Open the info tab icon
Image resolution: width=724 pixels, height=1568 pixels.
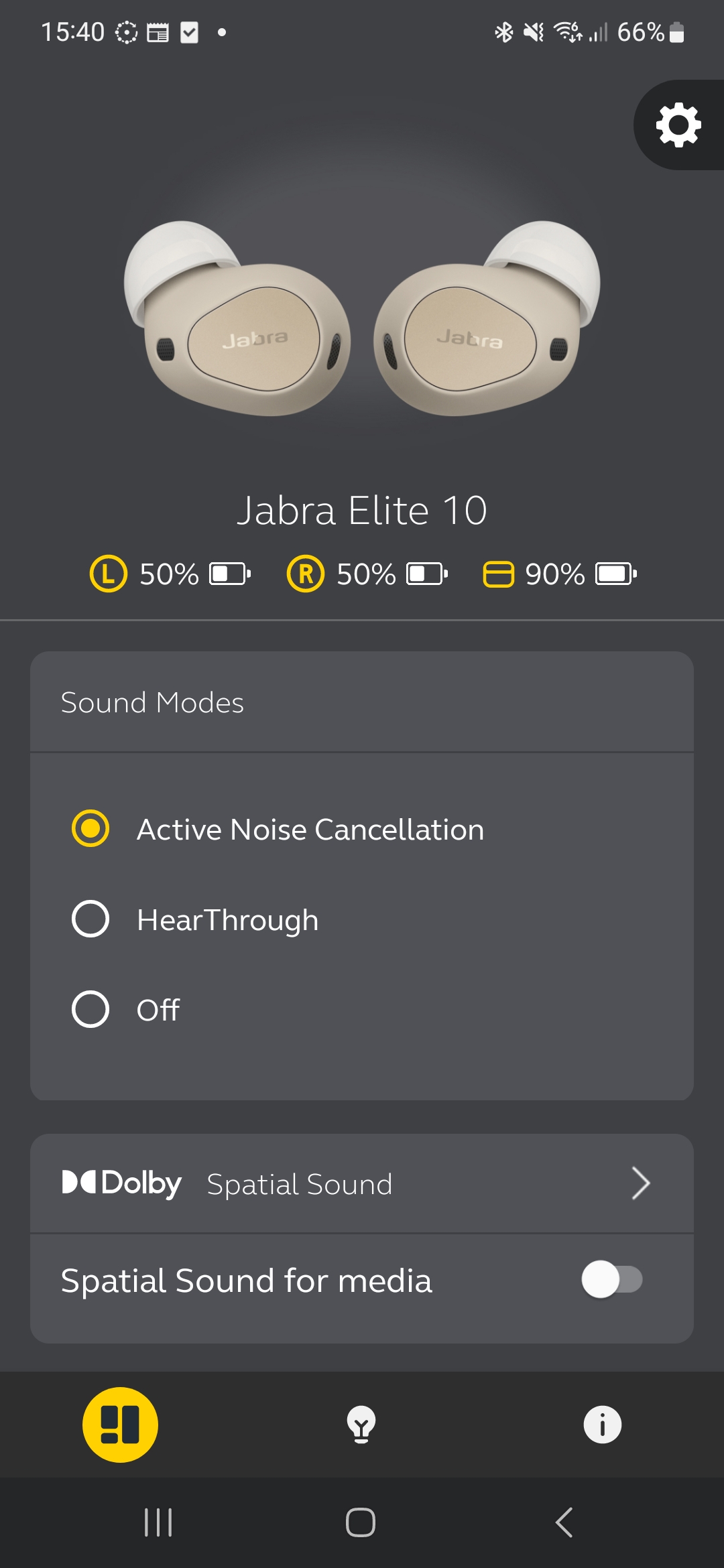click(x=602, y=1425)
